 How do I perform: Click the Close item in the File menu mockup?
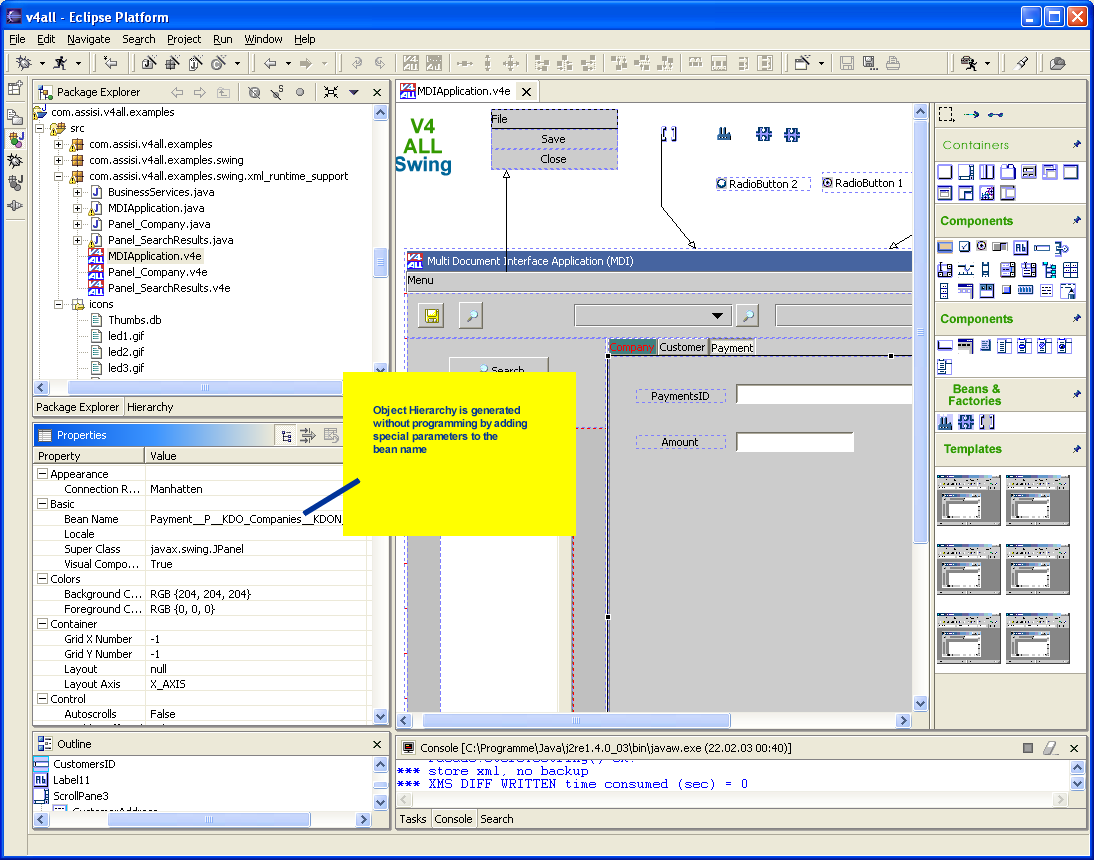(554, 159)
